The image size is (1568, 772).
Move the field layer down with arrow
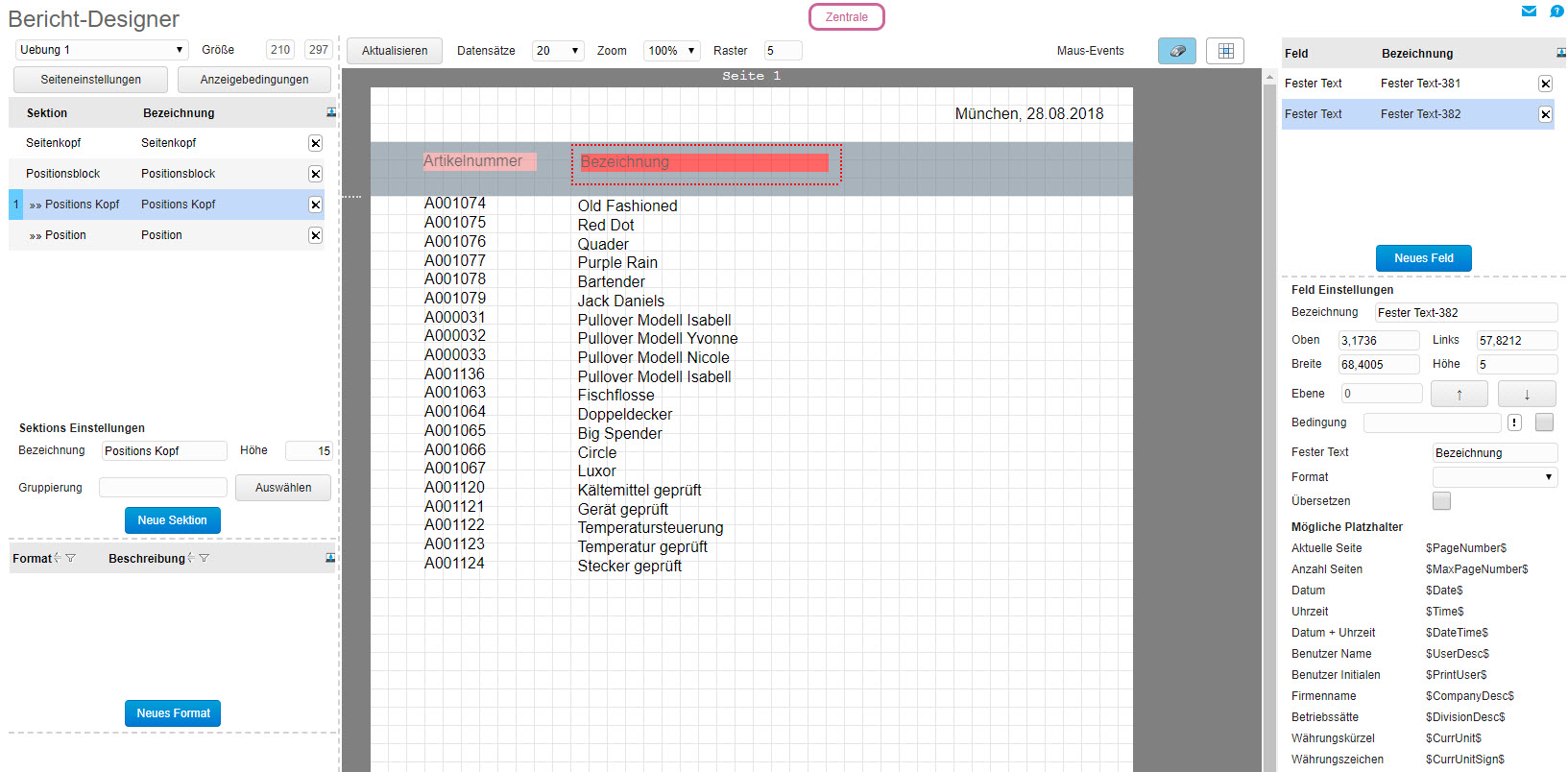[x=1526, y=394]
